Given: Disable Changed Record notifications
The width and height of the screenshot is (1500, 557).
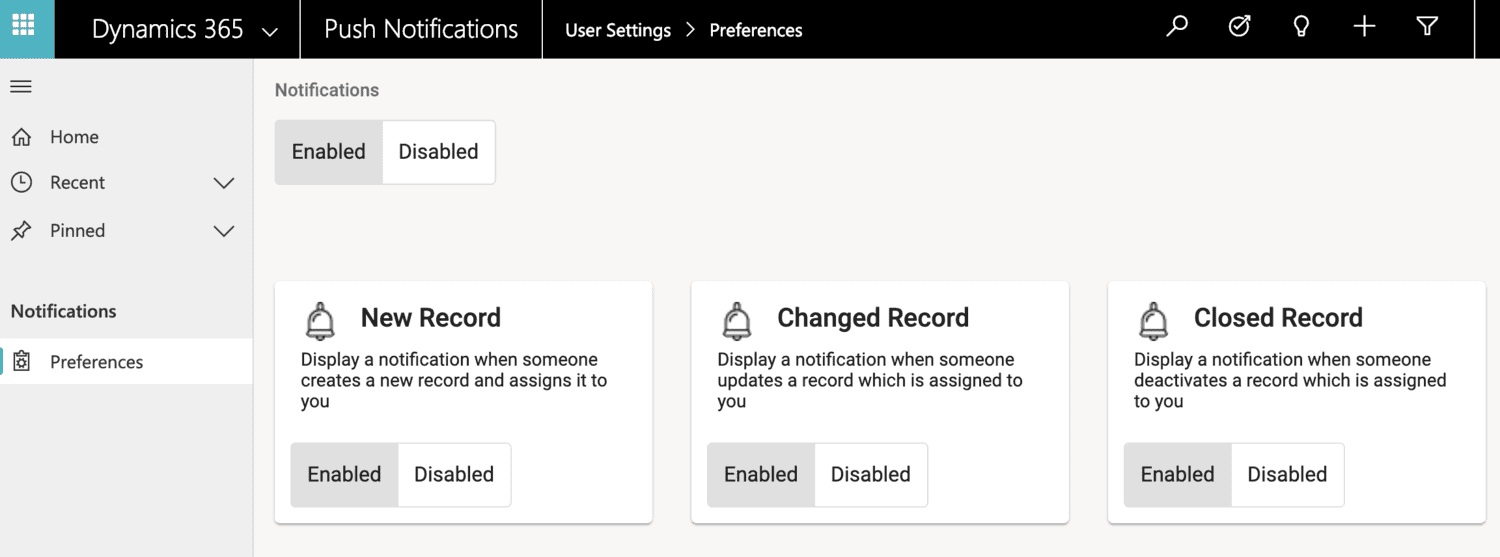Looking at the screenshot, I should pos(871,475).
